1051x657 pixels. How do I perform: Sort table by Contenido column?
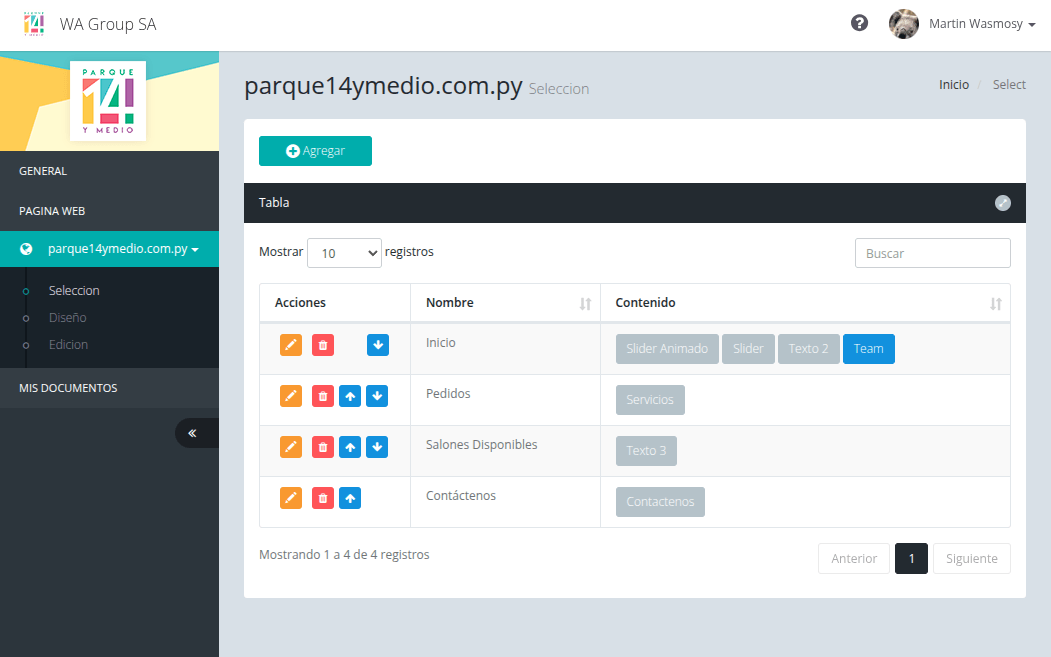point(805,303)
